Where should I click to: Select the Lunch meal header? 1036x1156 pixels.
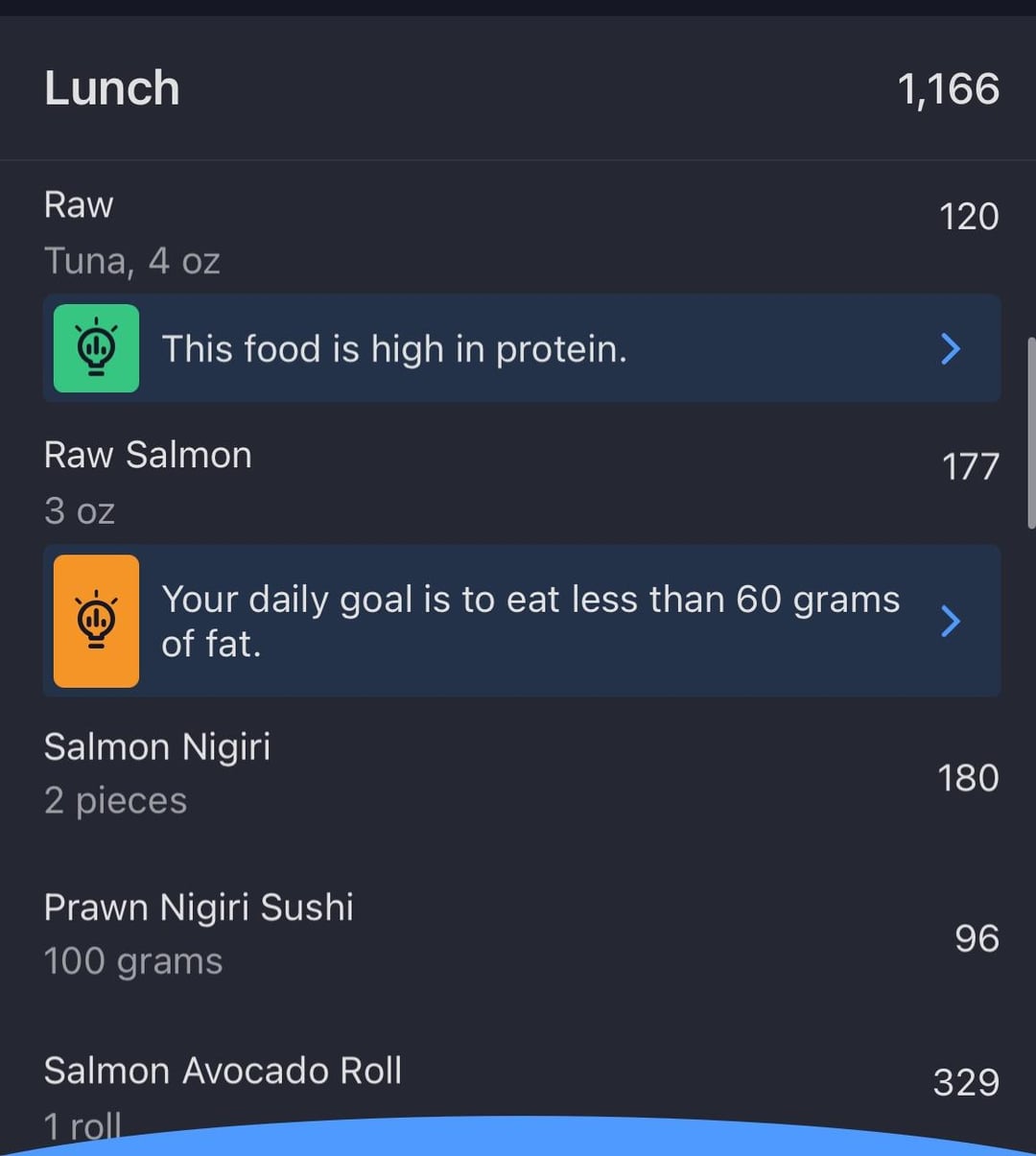pos(112,88)
